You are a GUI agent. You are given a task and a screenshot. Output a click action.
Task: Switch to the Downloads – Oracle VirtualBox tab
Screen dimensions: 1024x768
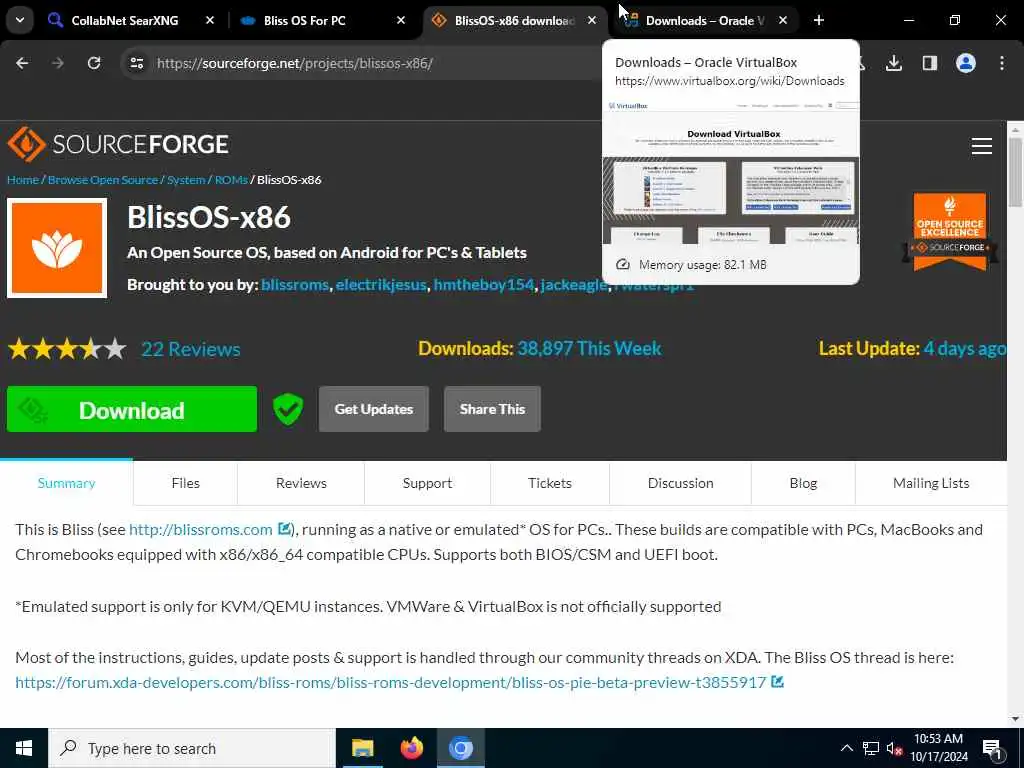point(705,20)
